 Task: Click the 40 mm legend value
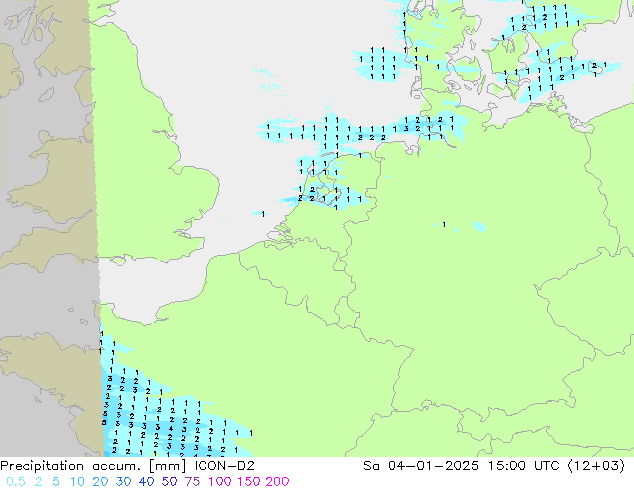pos(146,482)
